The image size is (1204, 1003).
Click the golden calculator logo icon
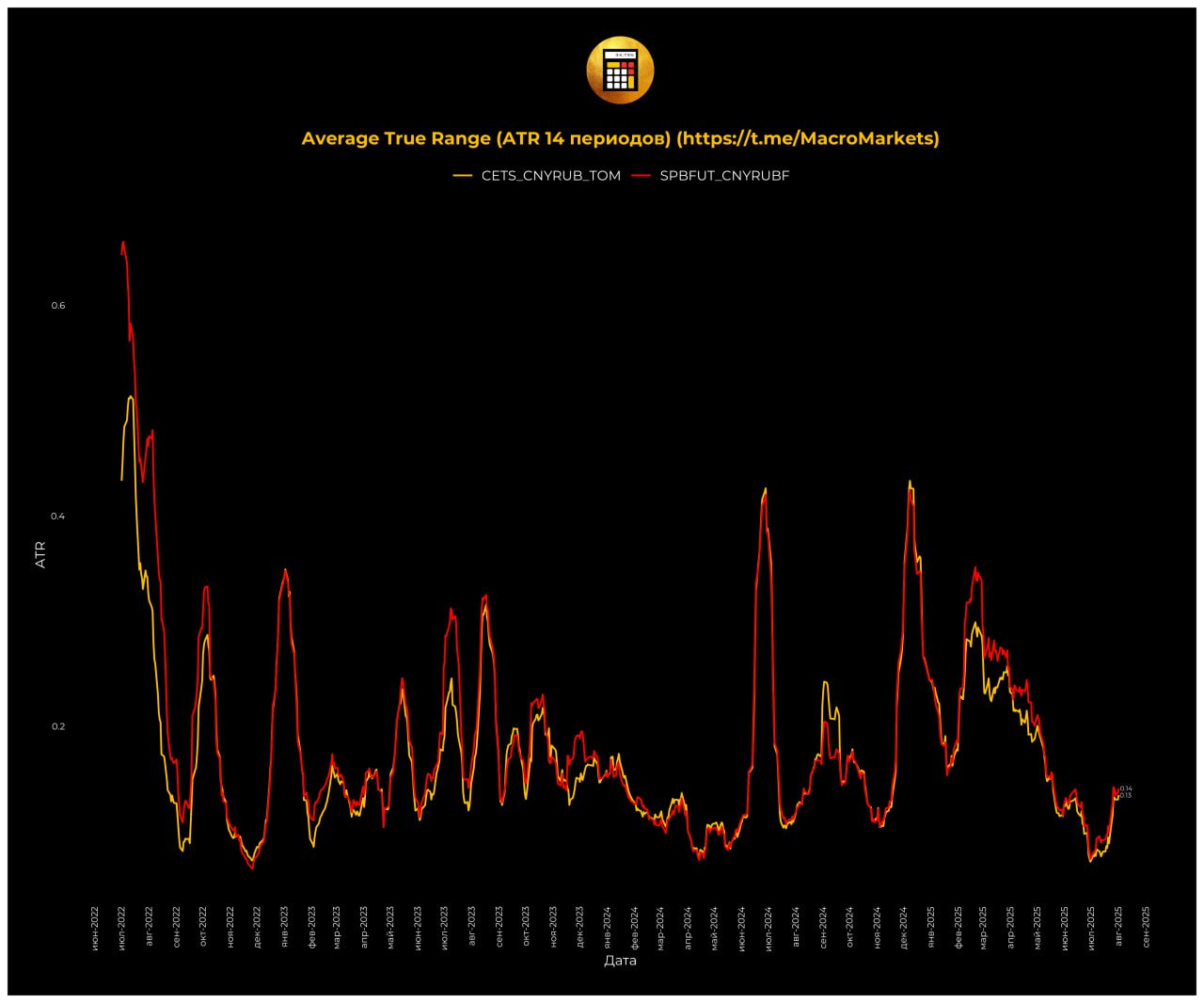click(620, 71)
